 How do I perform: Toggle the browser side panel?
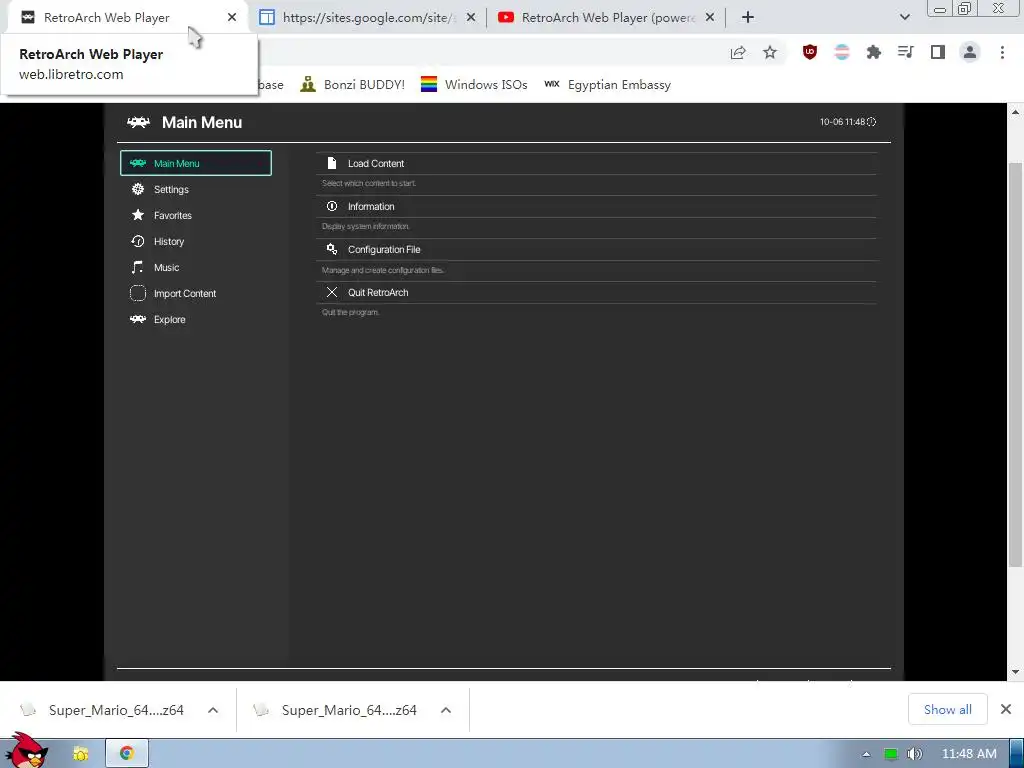pyautogui.click(x=938, y=52)
